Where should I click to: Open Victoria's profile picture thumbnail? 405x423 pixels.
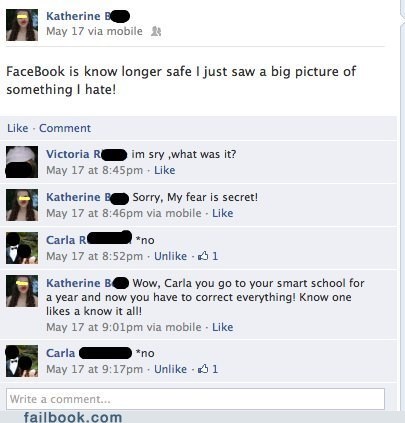click(22, 162)
